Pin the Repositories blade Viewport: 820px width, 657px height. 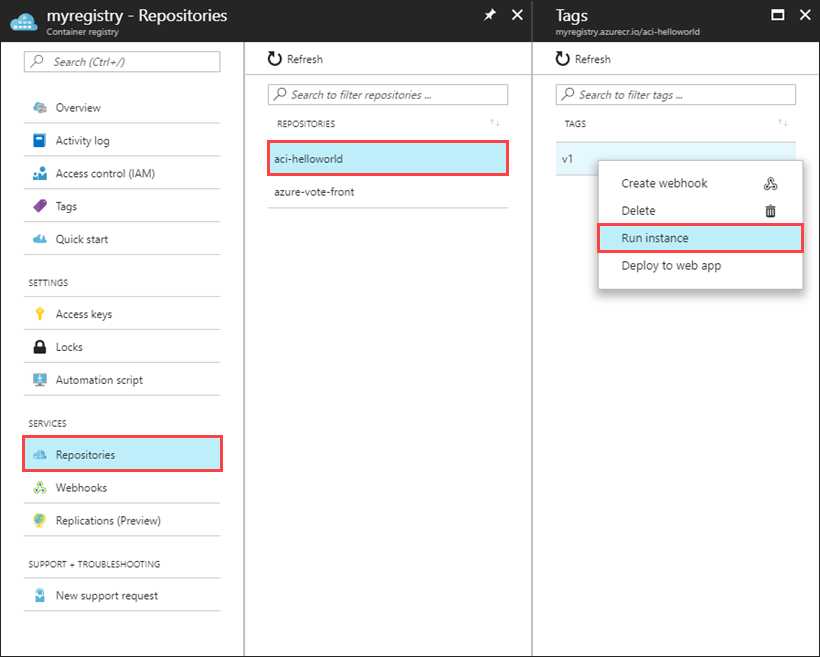(x=489, y=15)
